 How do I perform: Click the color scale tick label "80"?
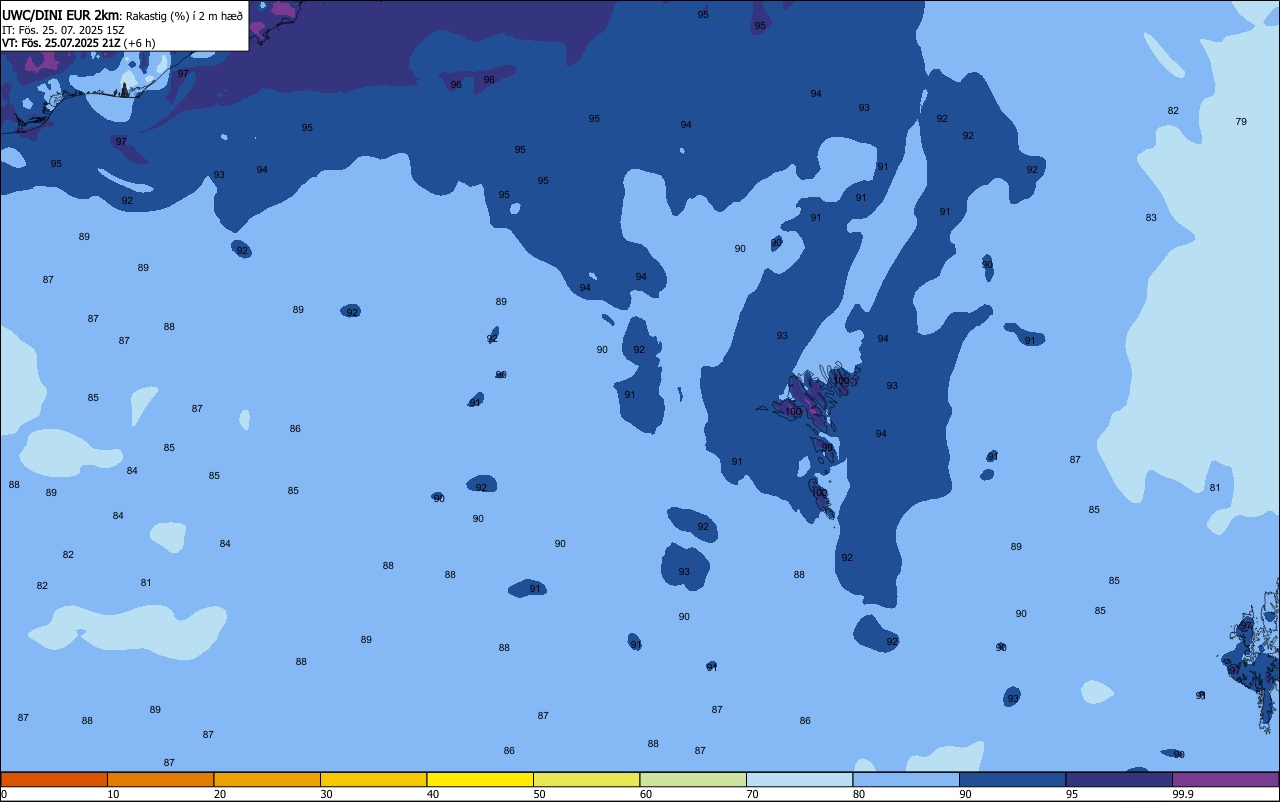tap(859, 794)
